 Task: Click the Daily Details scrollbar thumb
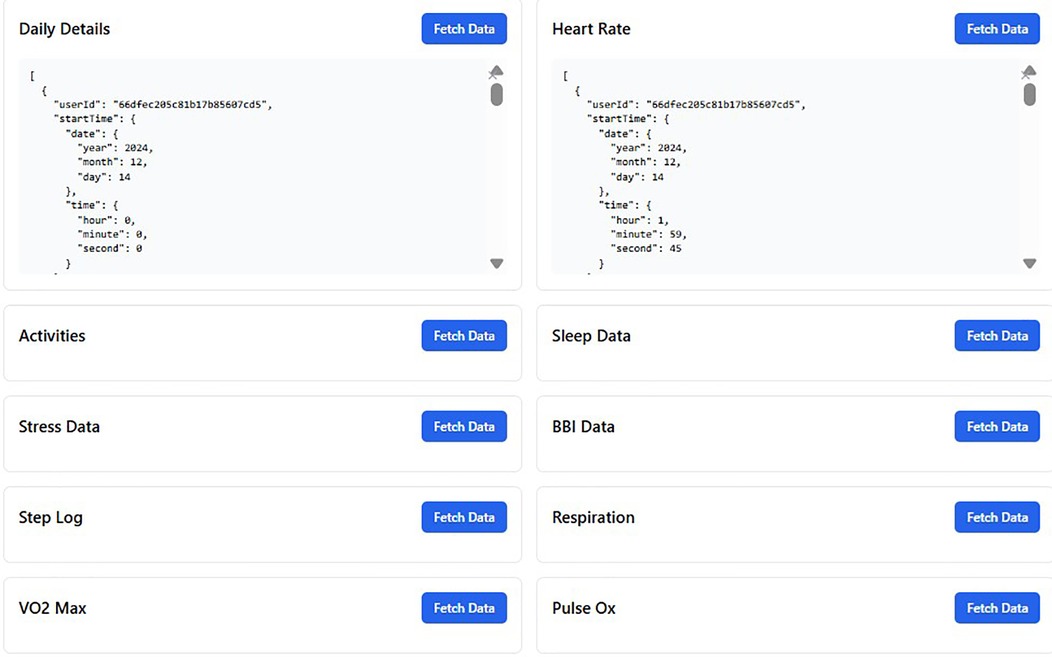pos(497,94)
